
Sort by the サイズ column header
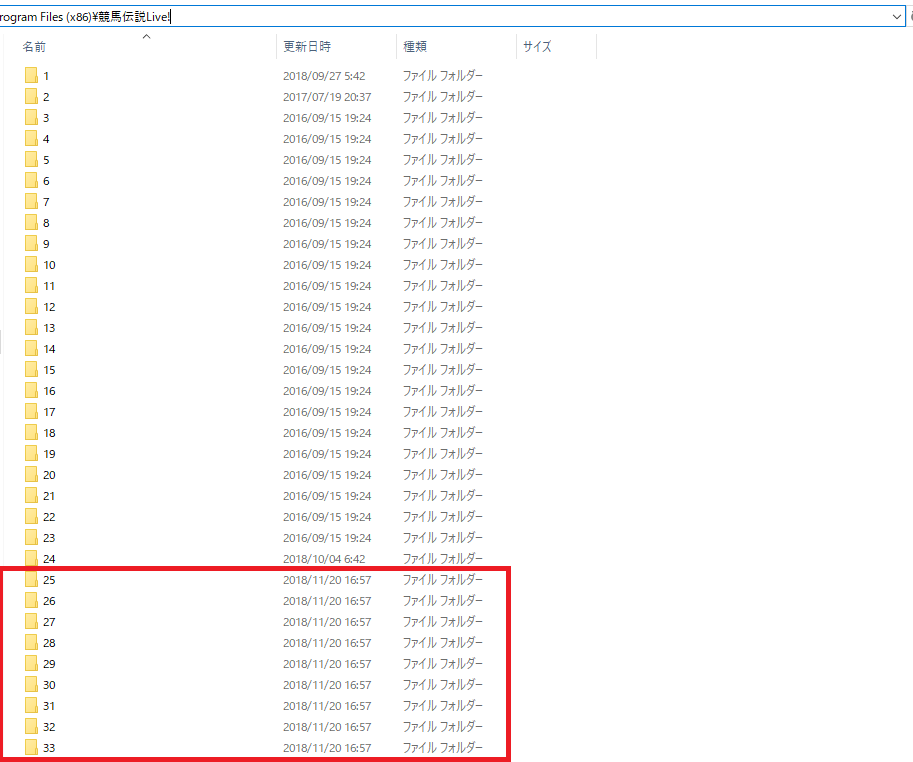tap(537, 47)
